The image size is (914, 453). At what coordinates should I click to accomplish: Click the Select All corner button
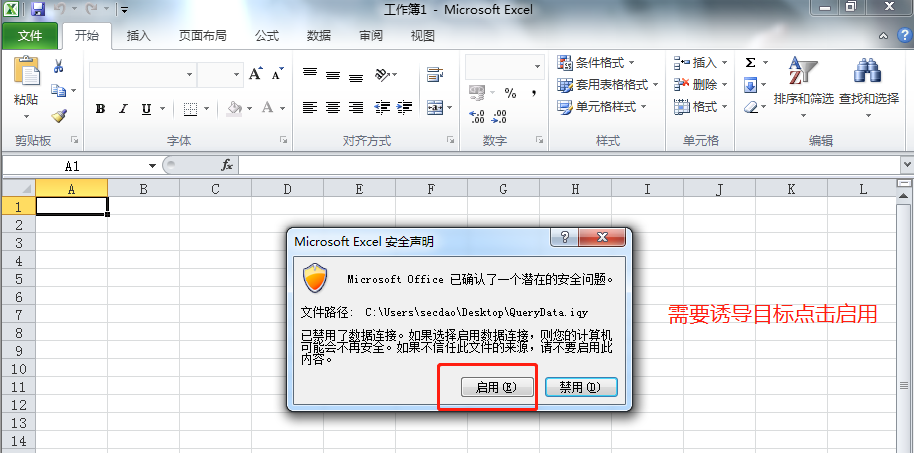coord(19,188)
